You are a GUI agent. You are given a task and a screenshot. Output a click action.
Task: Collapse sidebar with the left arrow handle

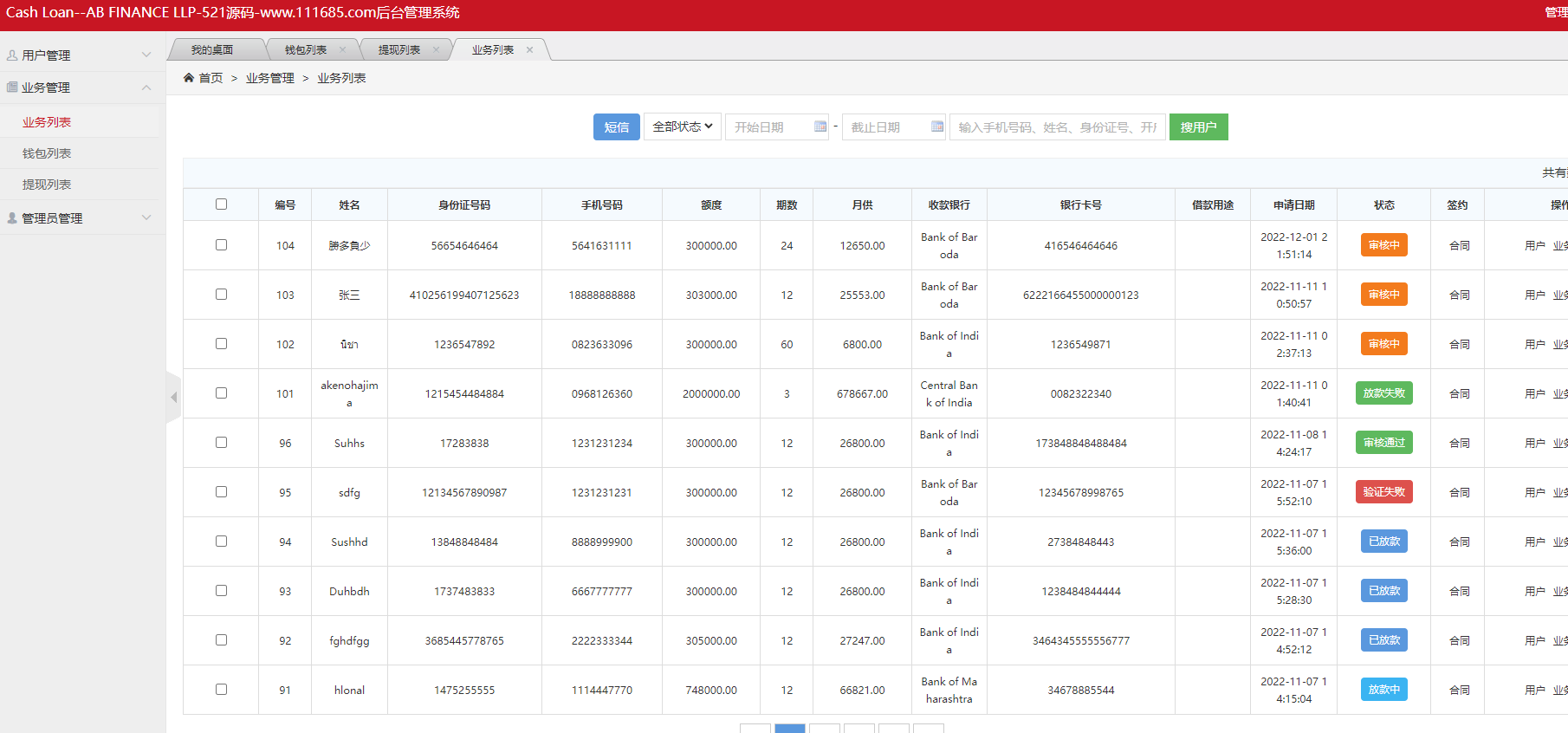[x=174, y=397]
